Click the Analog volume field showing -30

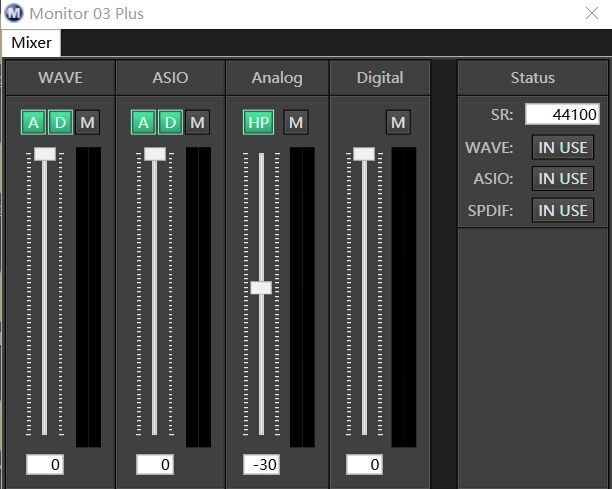pos(261,465)
